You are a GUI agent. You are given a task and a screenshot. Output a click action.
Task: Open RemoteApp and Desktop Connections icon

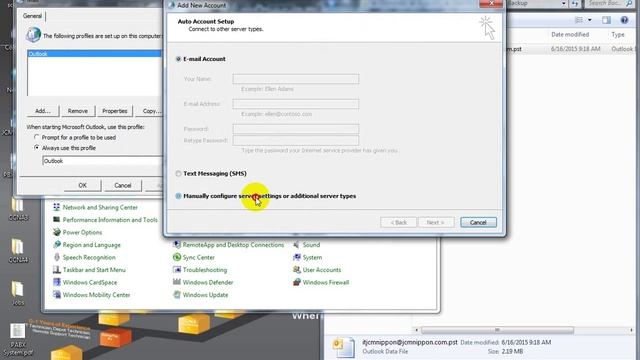177,245
